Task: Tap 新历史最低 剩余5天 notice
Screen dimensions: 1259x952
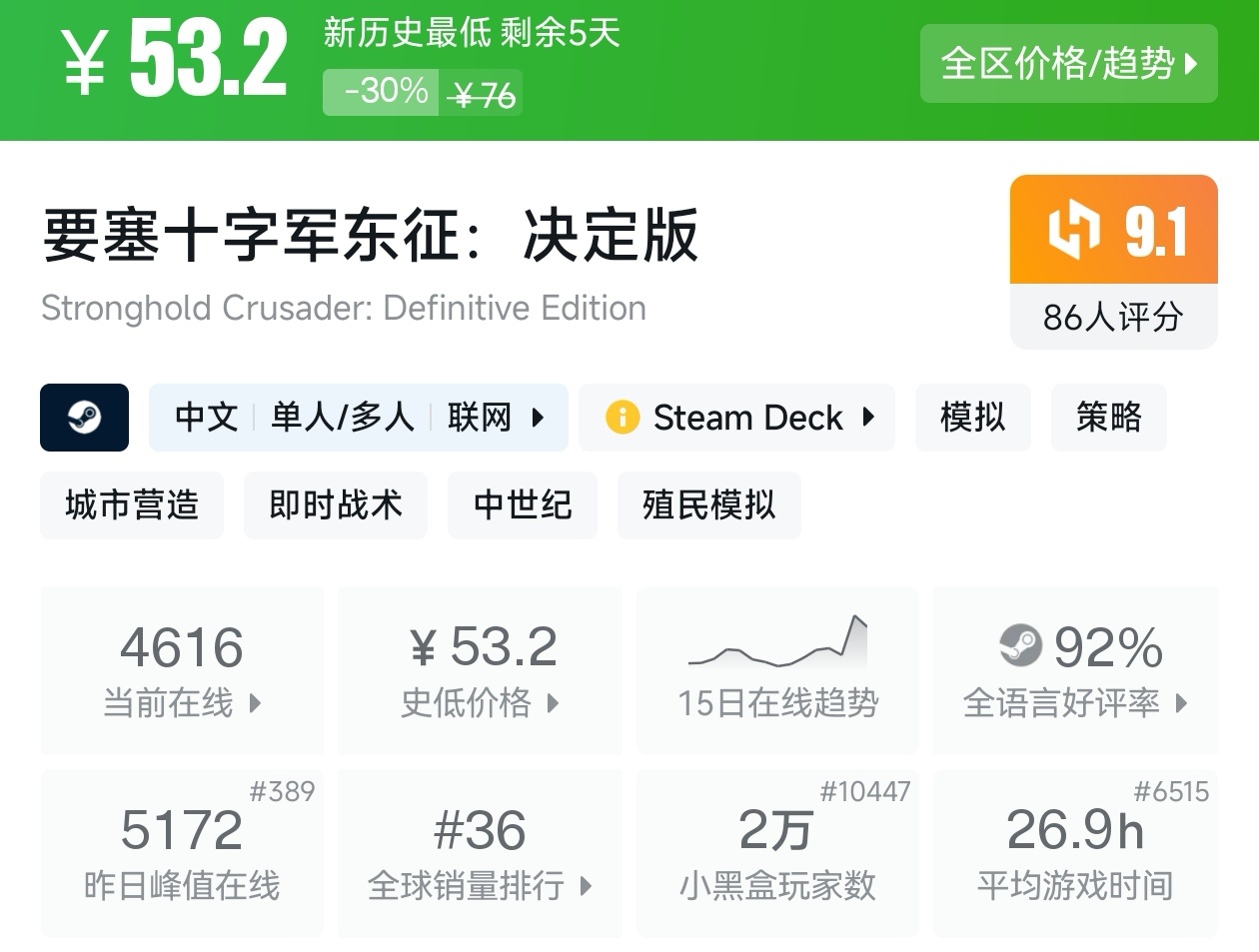Action: coord(472,33)
